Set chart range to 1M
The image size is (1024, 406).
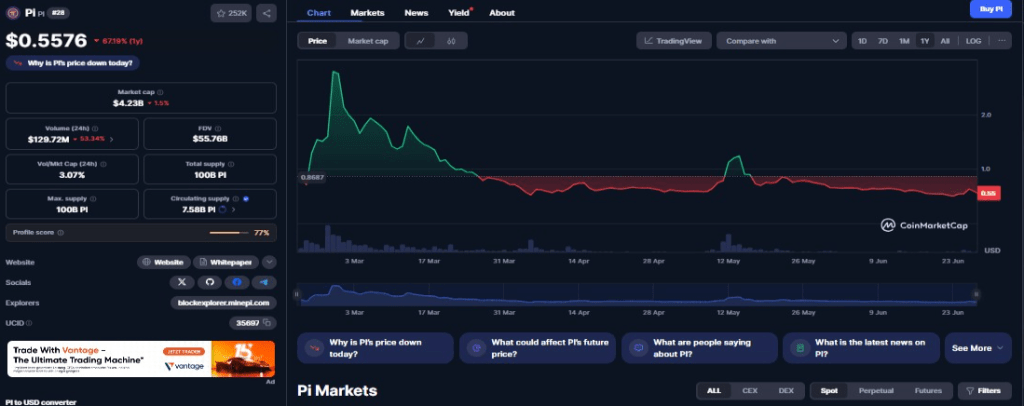pyautogui.click(x=904, y=40)
